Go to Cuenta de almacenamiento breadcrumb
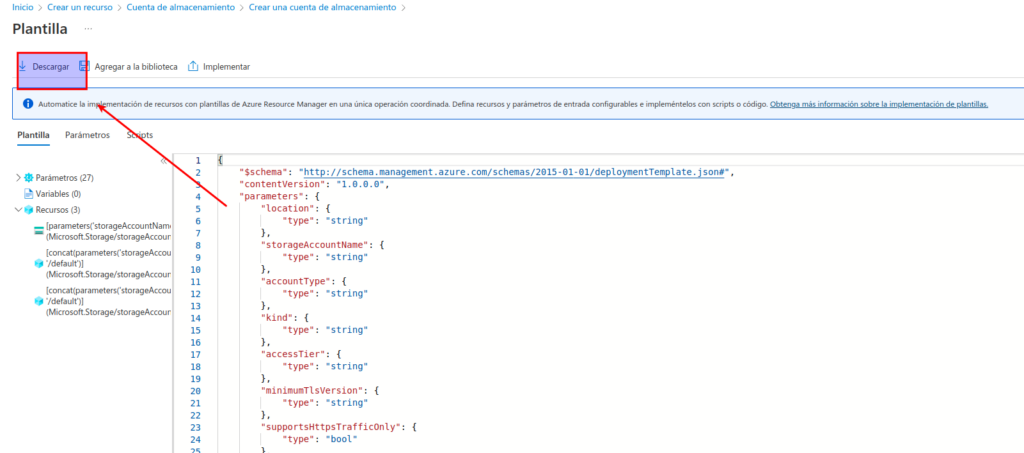This screenshot has width=1024, height=453. (x=180, y=7)
